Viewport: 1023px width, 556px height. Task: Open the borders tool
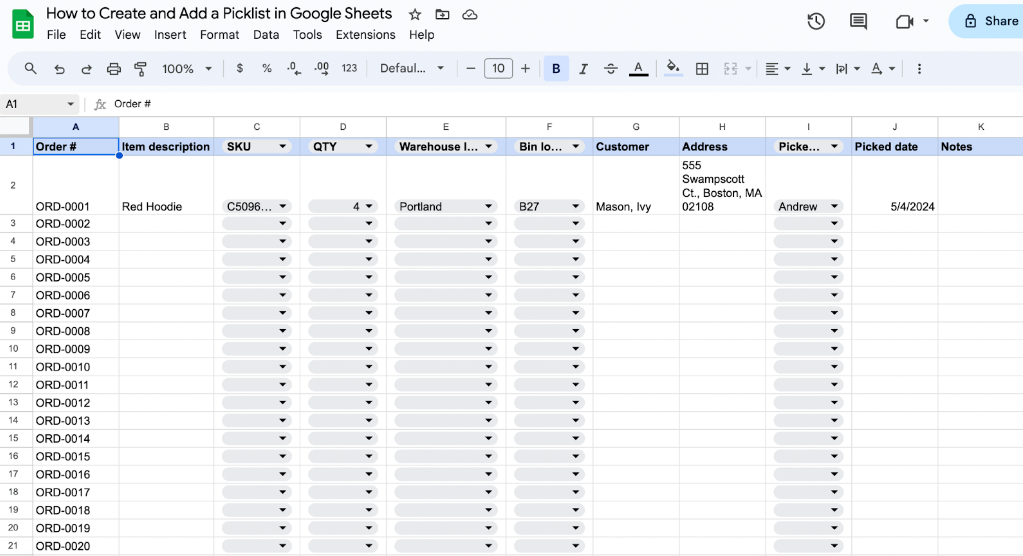tap(702, 69)
